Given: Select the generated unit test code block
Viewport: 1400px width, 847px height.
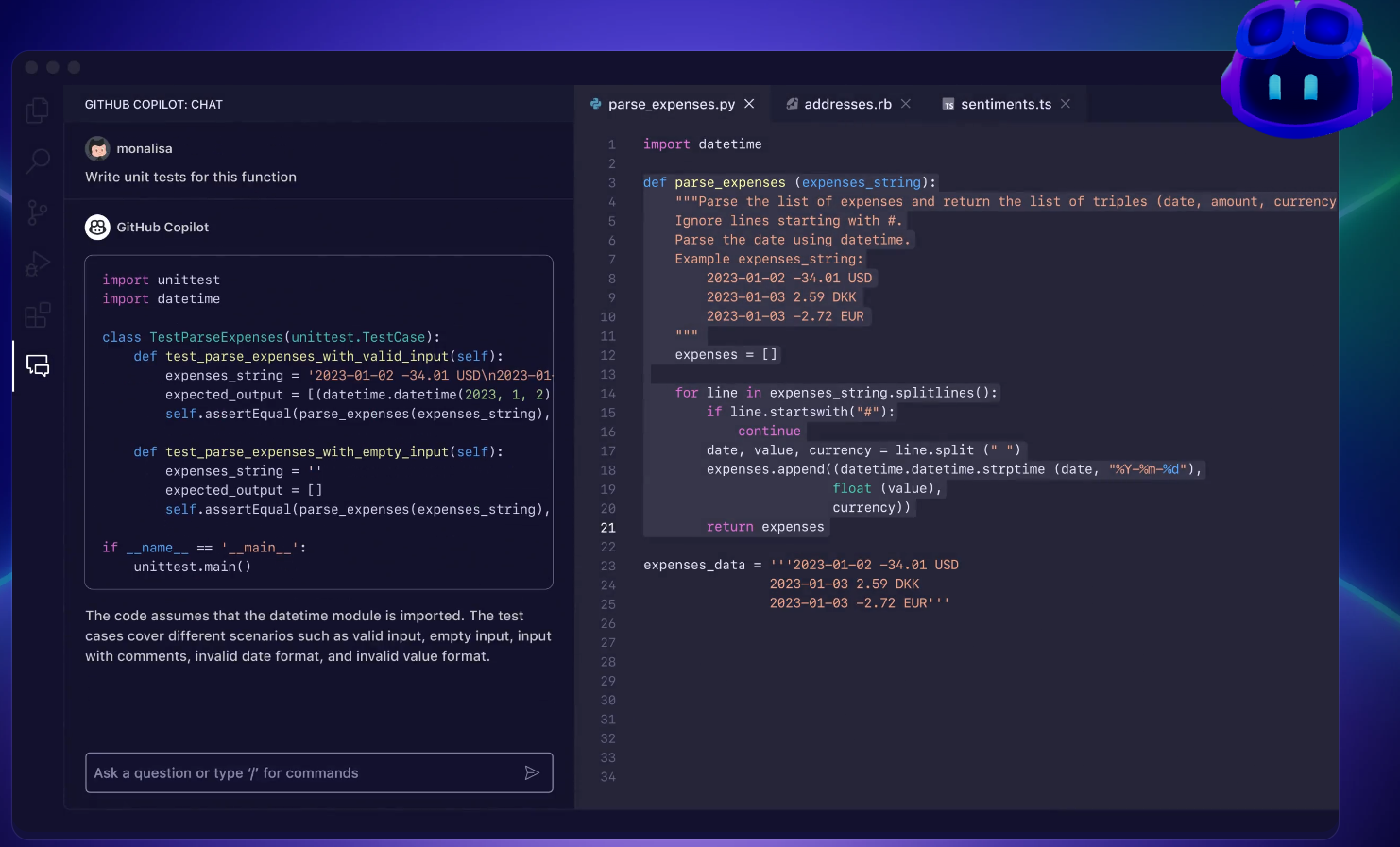Looking at the screenshot, I should pos(318,420).
